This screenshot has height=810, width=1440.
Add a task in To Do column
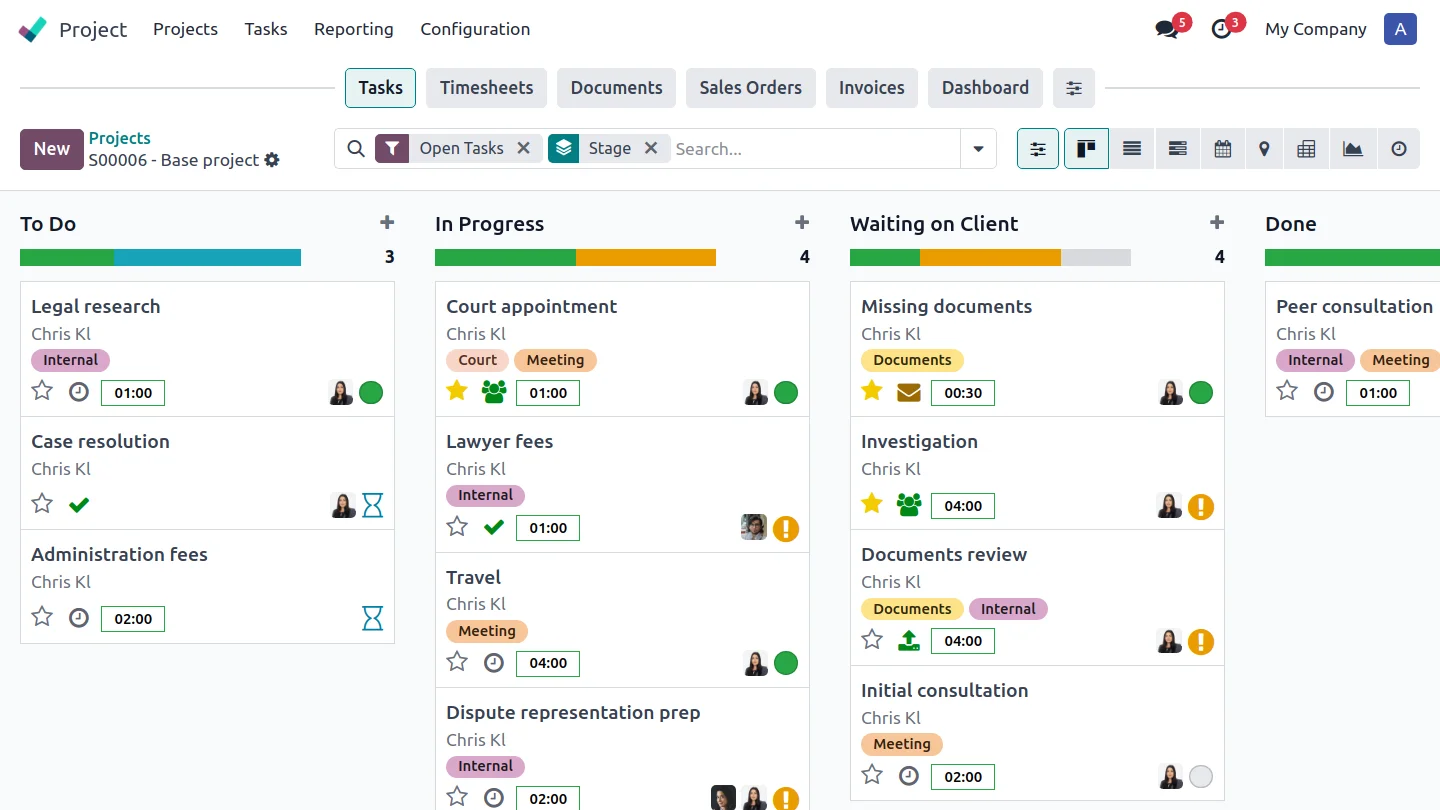click(387, 223)
